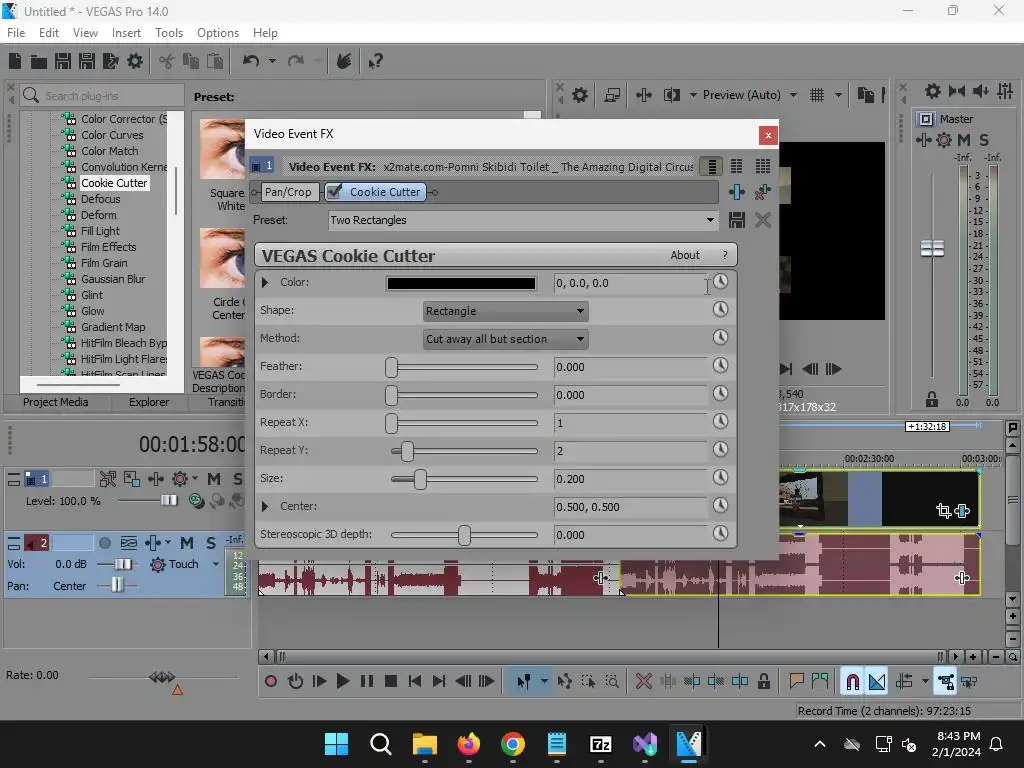Viewport: 1024px width, 768px height.
Task: Expand the Center parameter triangle
Action: pos(265,506)
